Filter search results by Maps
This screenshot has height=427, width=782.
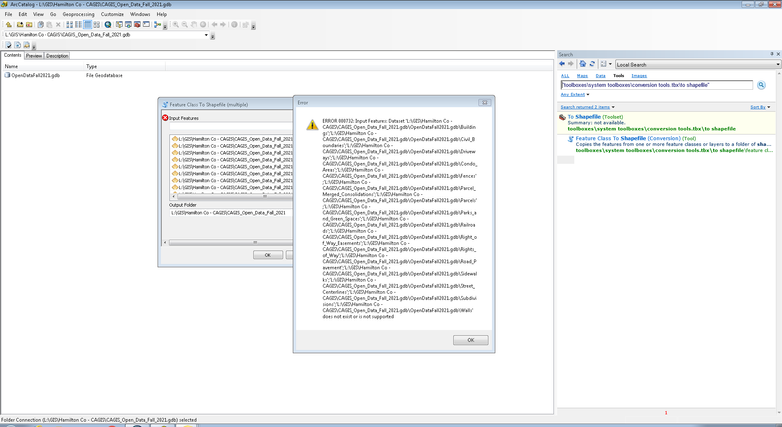tap(582, 76)
